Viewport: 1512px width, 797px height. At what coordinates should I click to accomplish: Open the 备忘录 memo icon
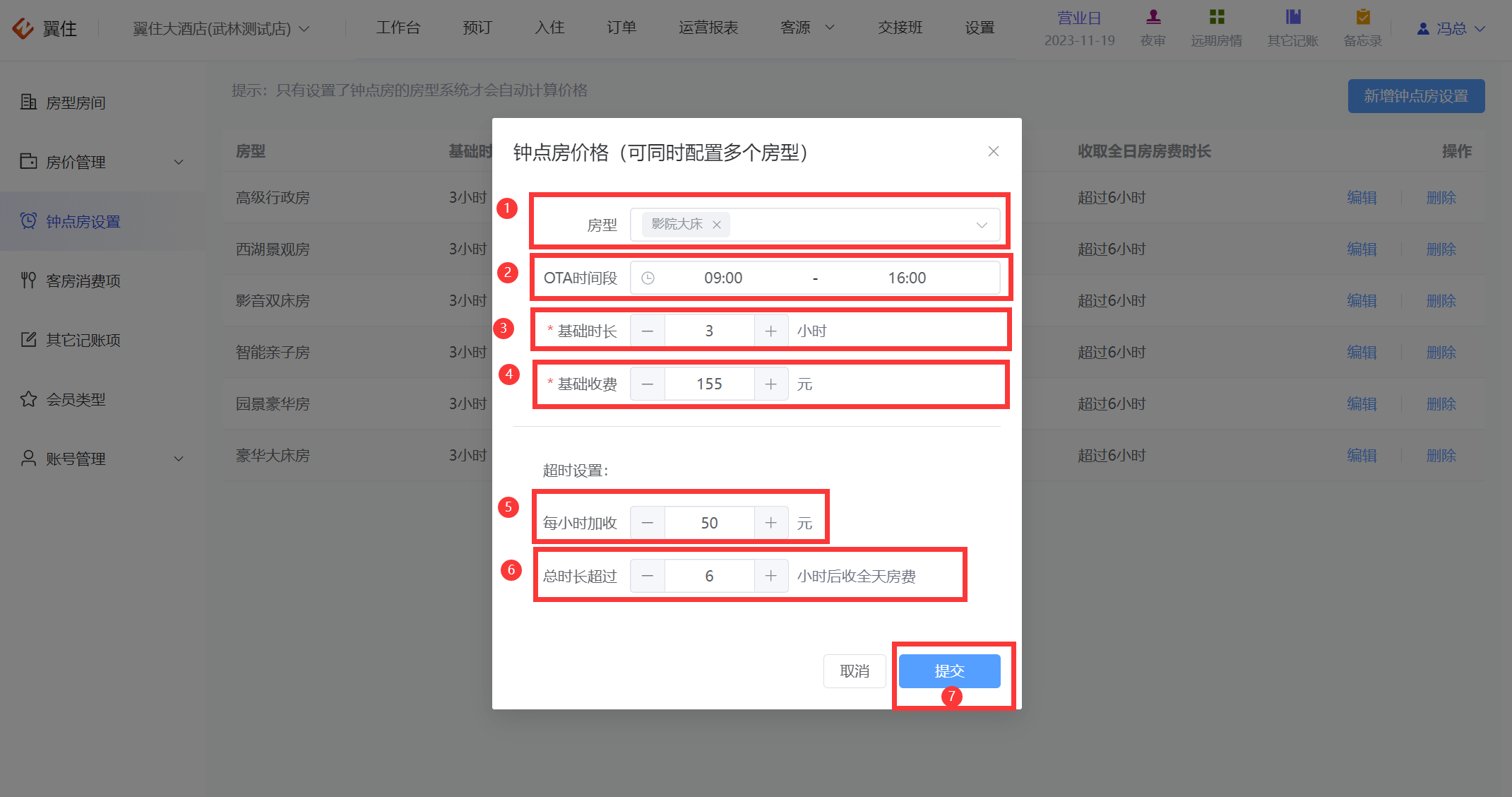click(x=1363, y=16)
